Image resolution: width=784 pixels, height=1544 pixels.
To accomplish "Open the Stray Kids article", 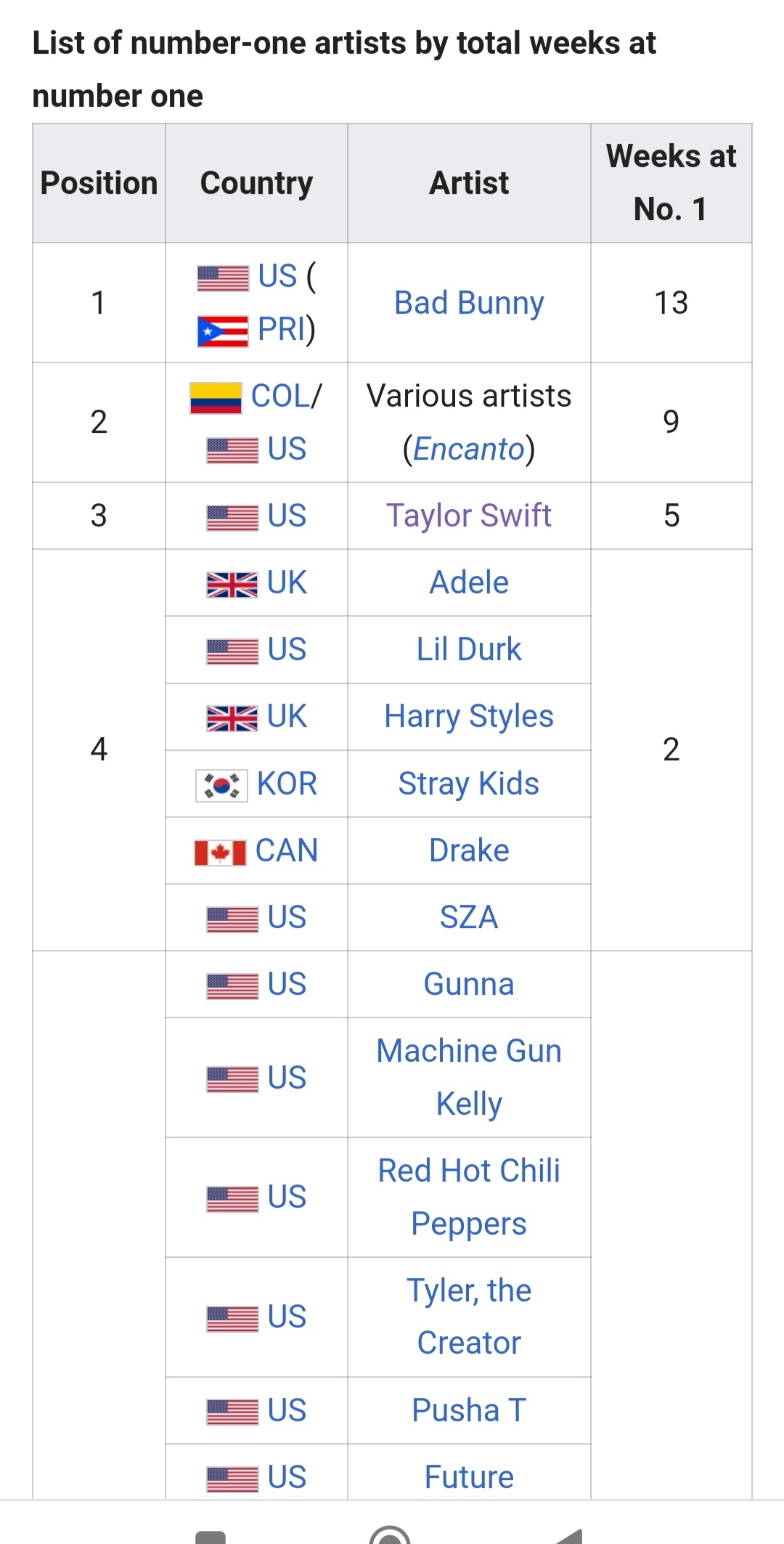I will pos(469,784).
